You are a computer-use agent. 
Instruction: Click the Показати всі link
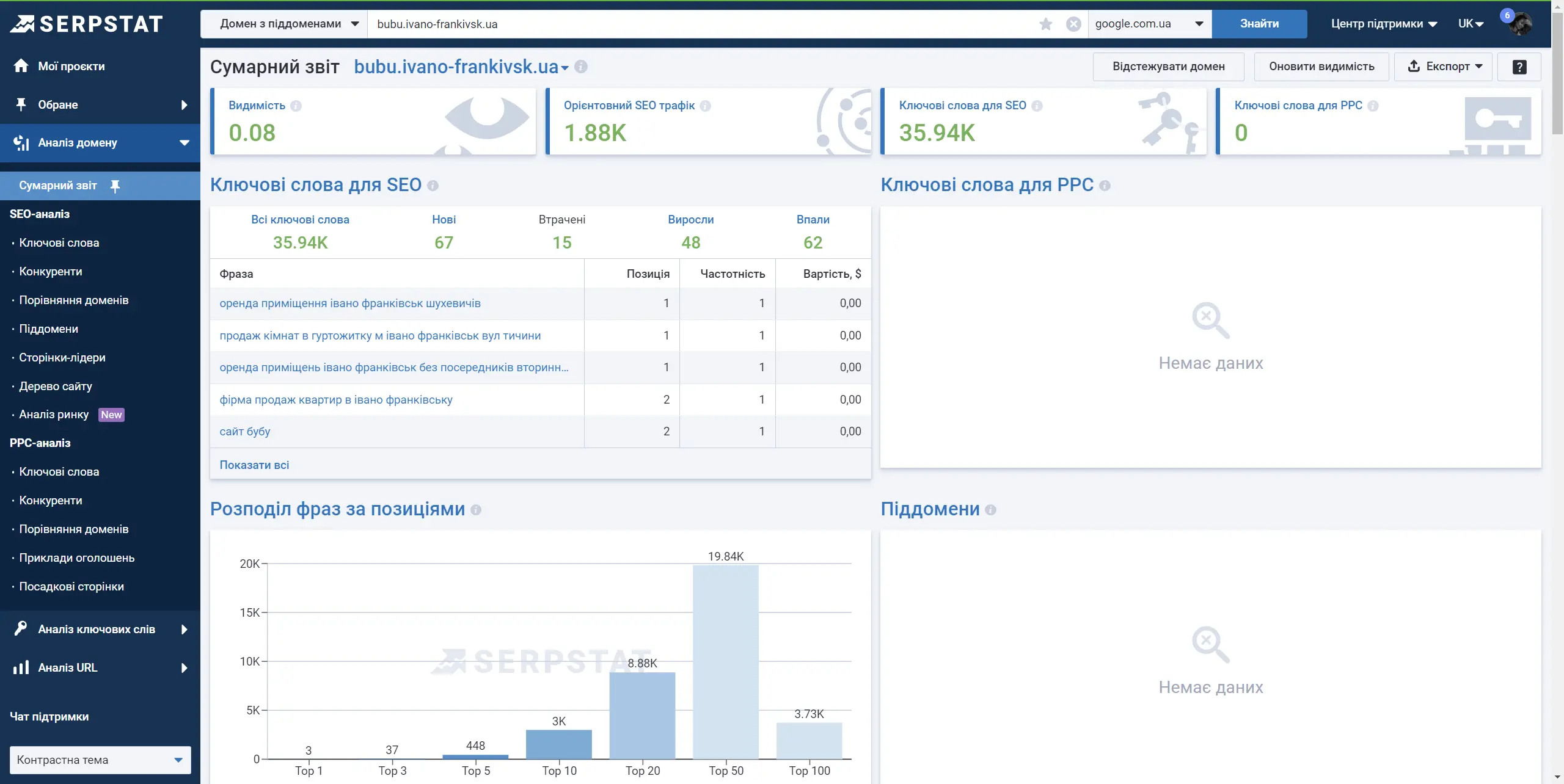[254, 465]
